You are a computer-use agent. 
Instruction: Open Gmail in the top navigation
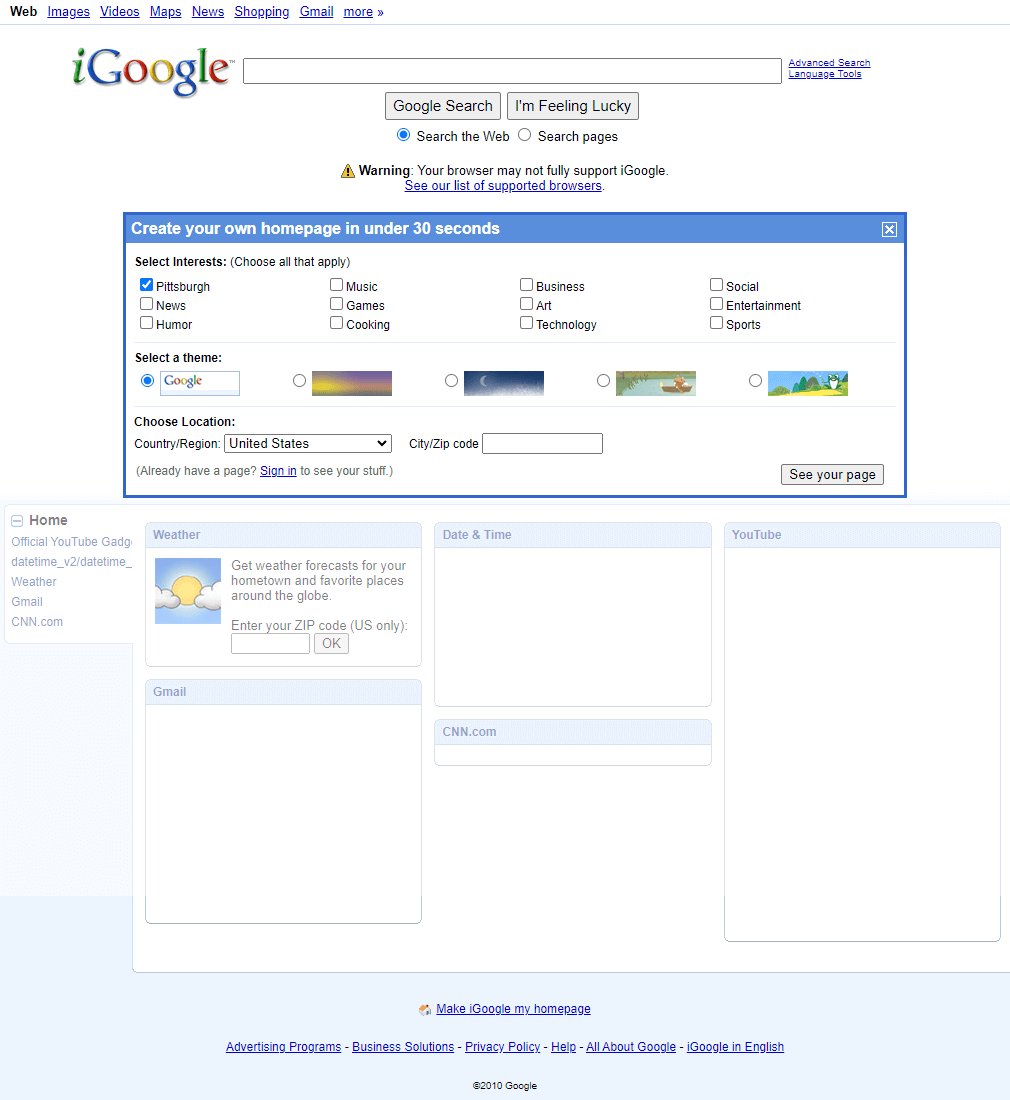pos(316,11)
